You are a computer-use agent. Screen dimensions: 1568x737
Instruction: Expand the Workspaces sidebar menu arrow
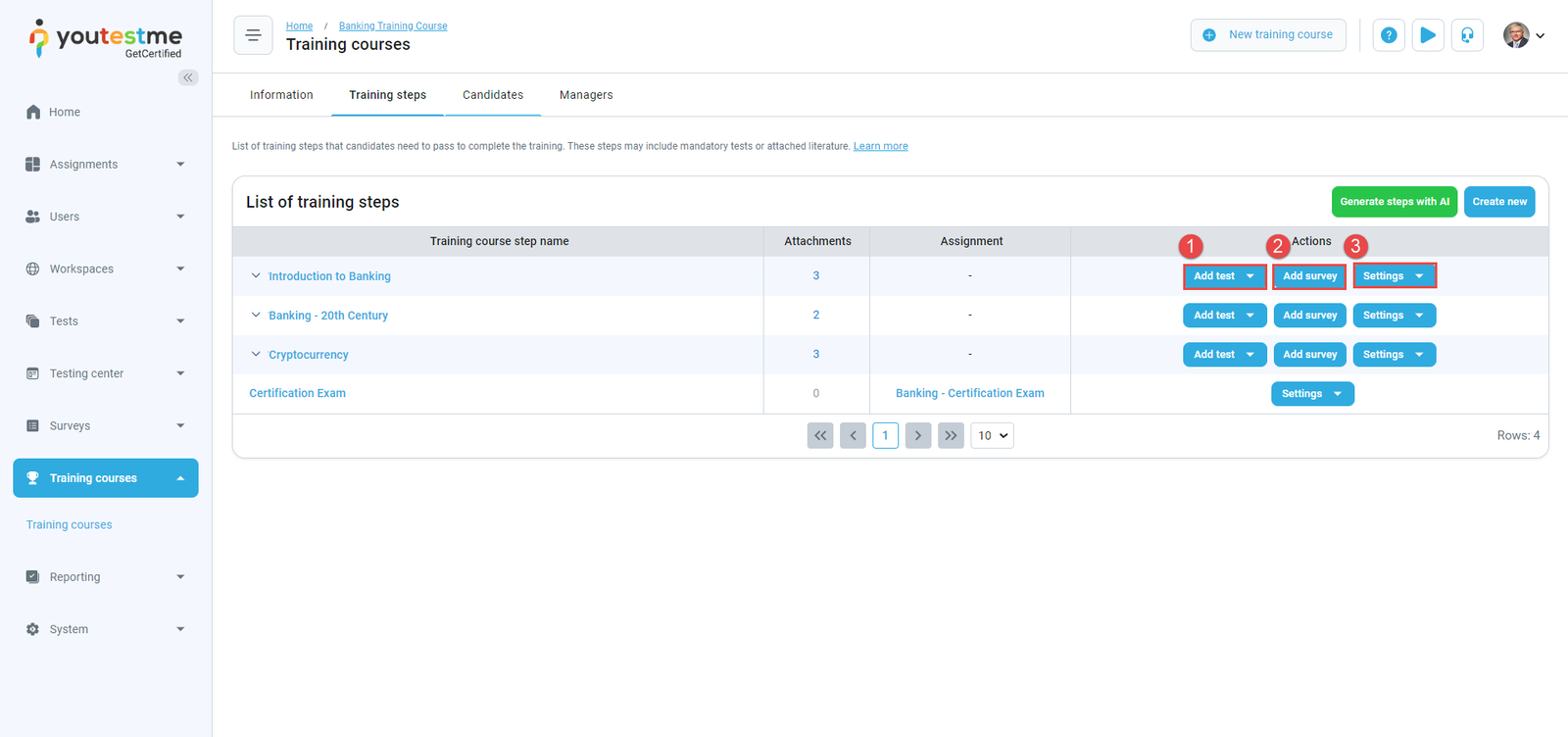180,269
